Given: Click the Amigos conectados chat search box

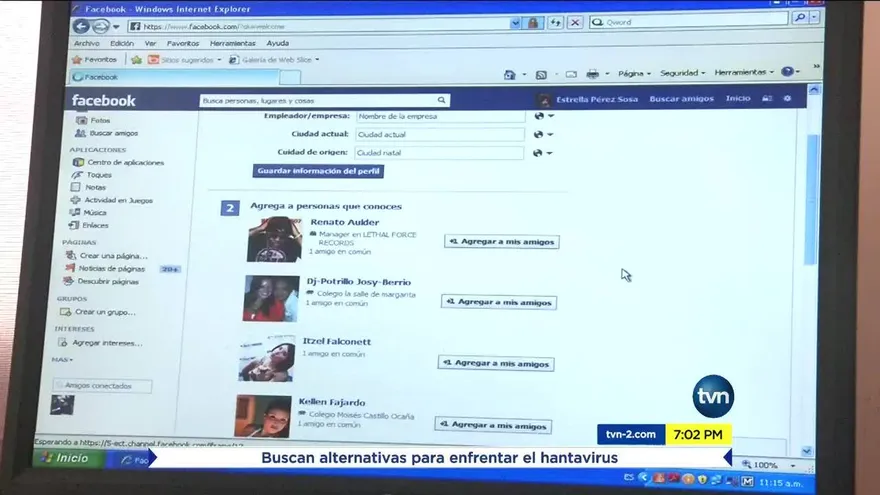Looking at the screenshot, I should pyautogui.click(x=102, y=386).
